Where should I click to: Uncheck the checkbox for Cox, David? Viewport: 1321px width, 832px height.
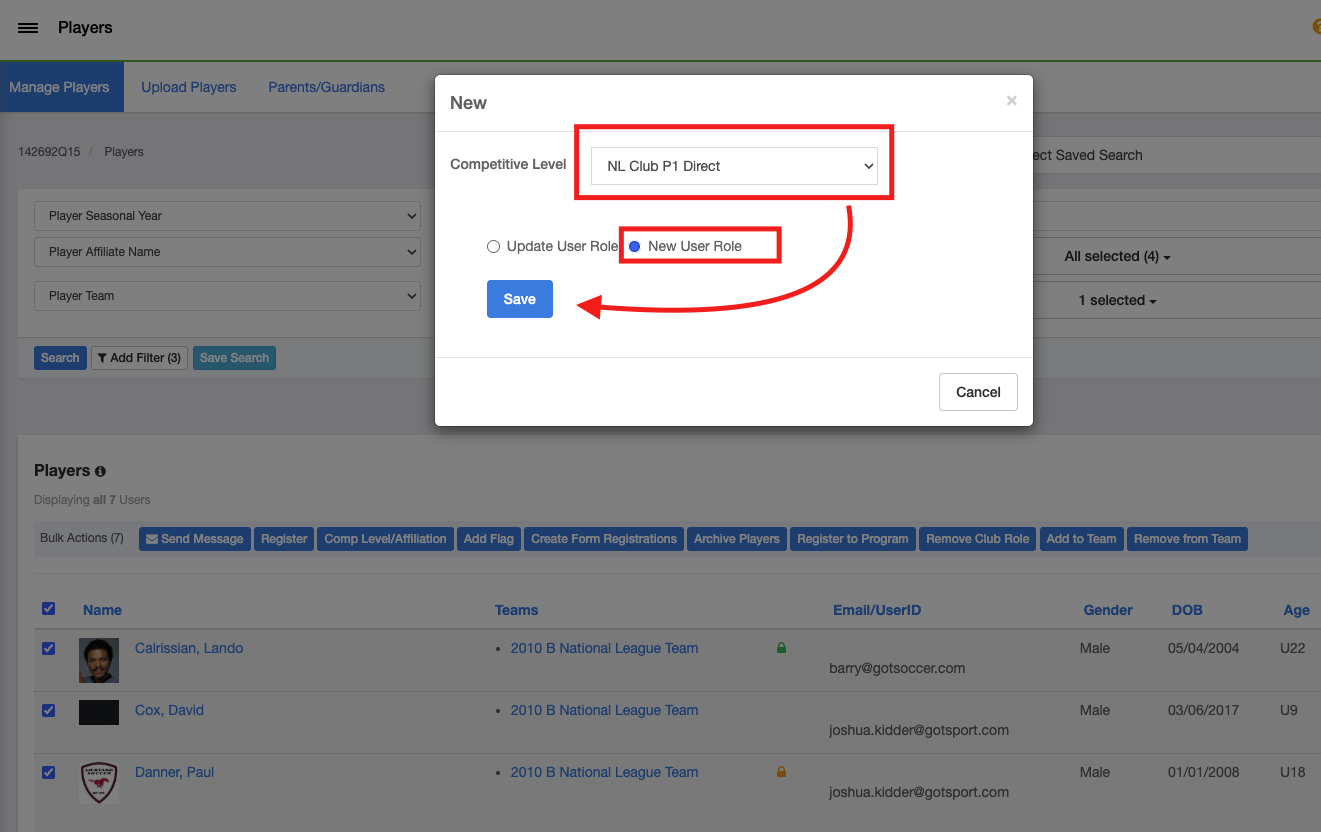point(49,710)
